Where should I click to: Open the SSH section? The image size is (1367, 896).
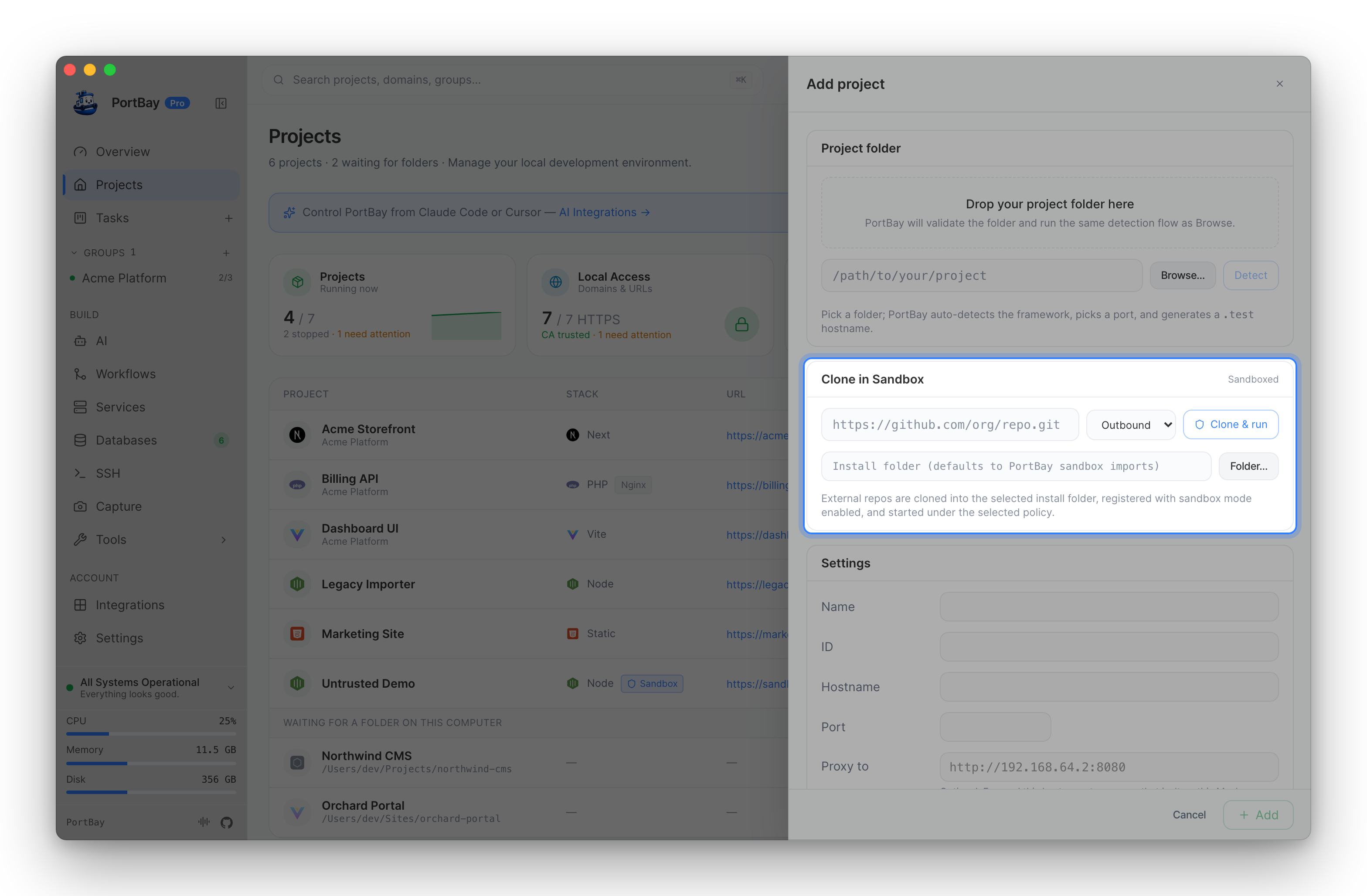point(151,473)
